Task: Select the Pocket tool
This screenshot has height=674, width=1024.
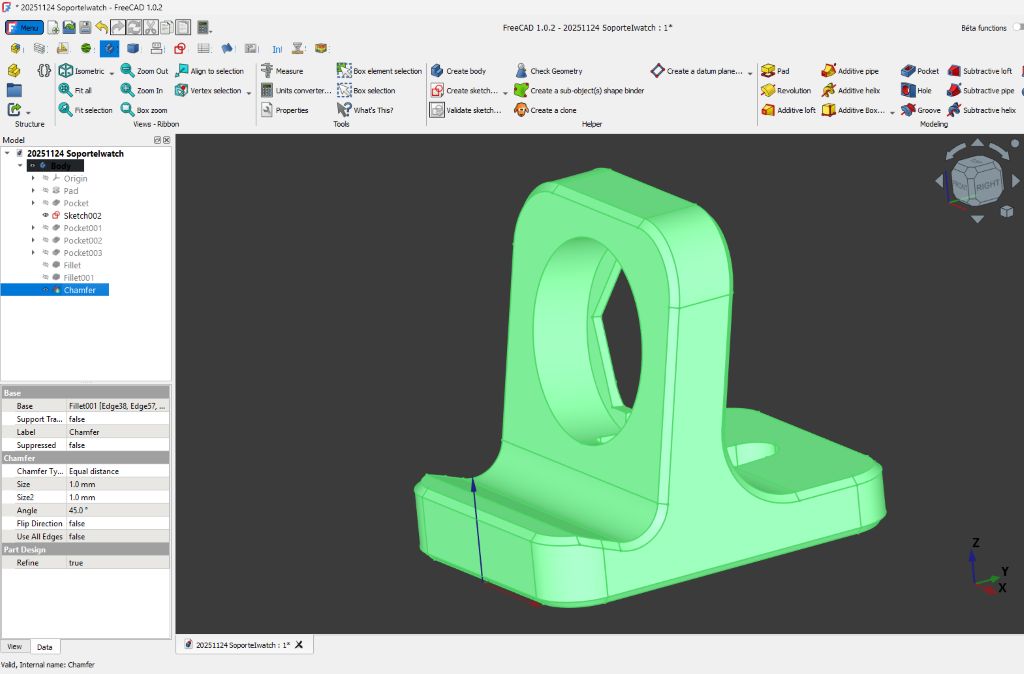Action: [x=920, y=71]
